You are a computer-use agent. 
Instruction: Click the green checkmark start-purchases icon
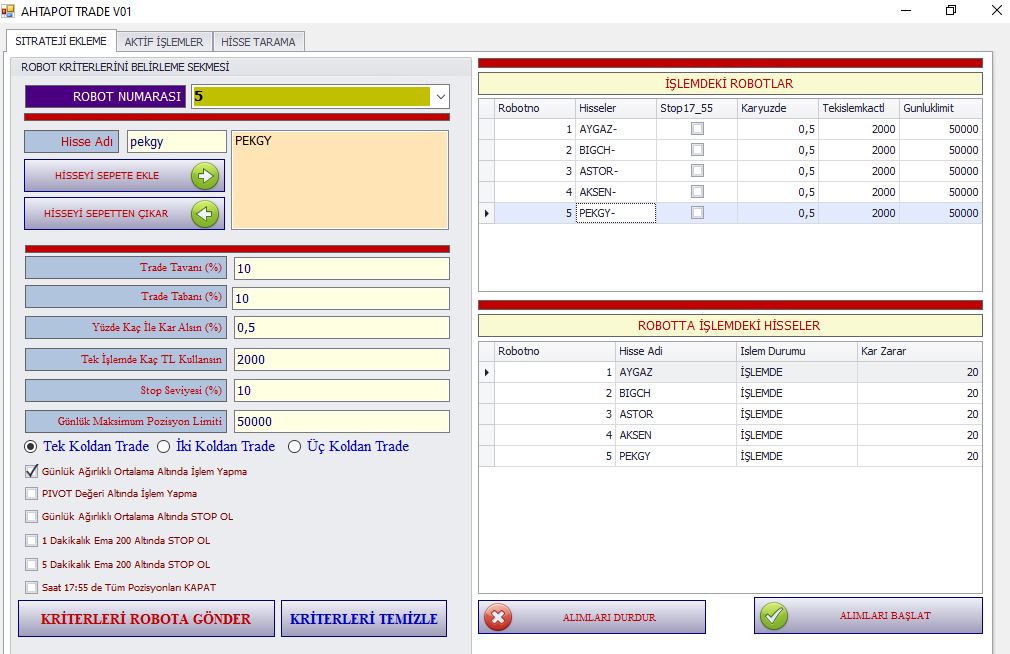tap(774, 616)
